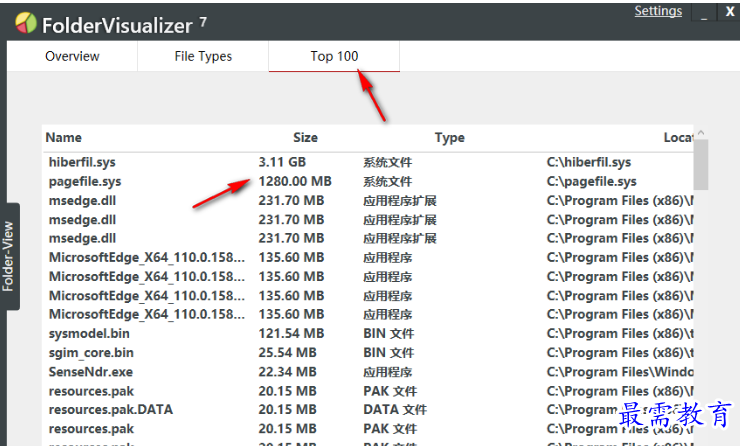
Task: Switch to the File Types tab
Action: (203, 56)
